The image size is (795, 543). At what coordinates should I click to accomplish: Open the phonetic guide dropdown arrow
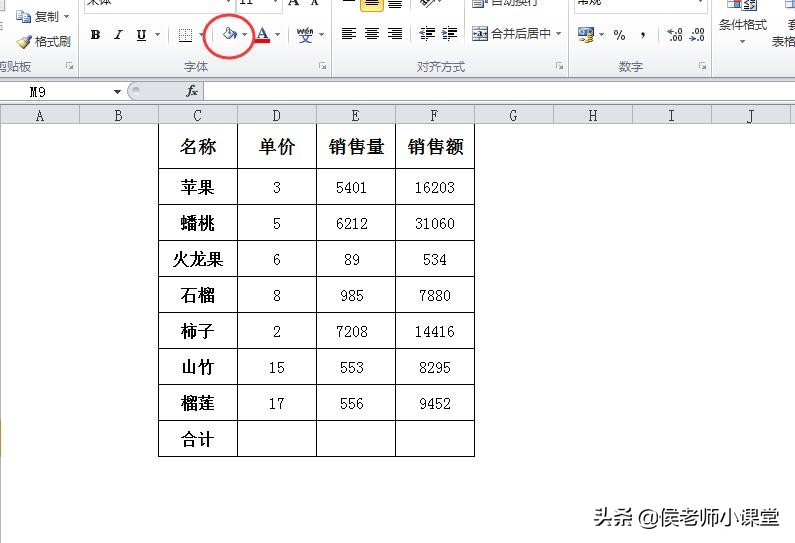[321, 34]
